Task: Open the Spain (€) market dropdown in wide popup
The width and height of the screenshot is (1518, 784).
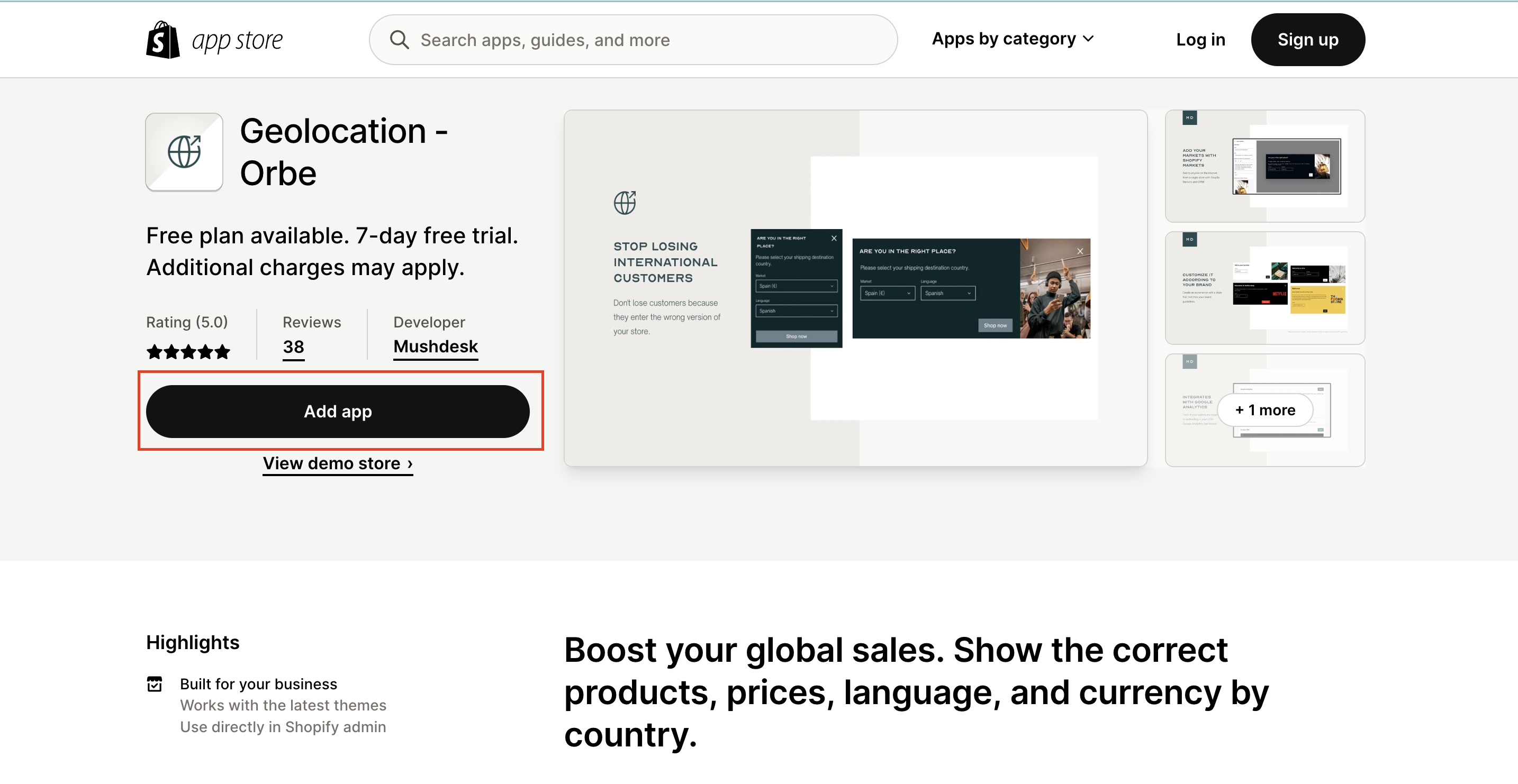Action: pos(887,293)
